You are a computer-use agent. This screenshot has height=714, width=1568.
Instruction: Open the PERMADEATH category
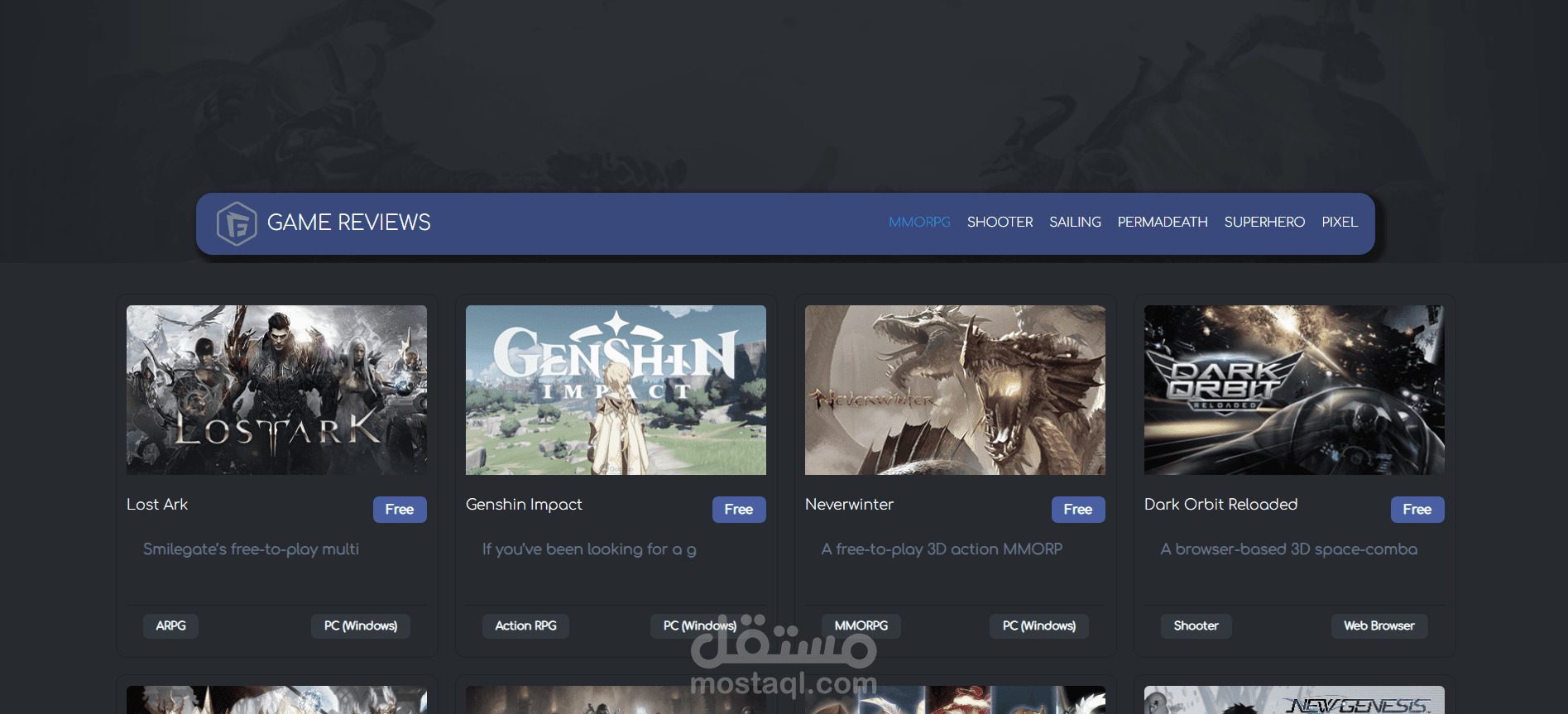click(1163, 222)
